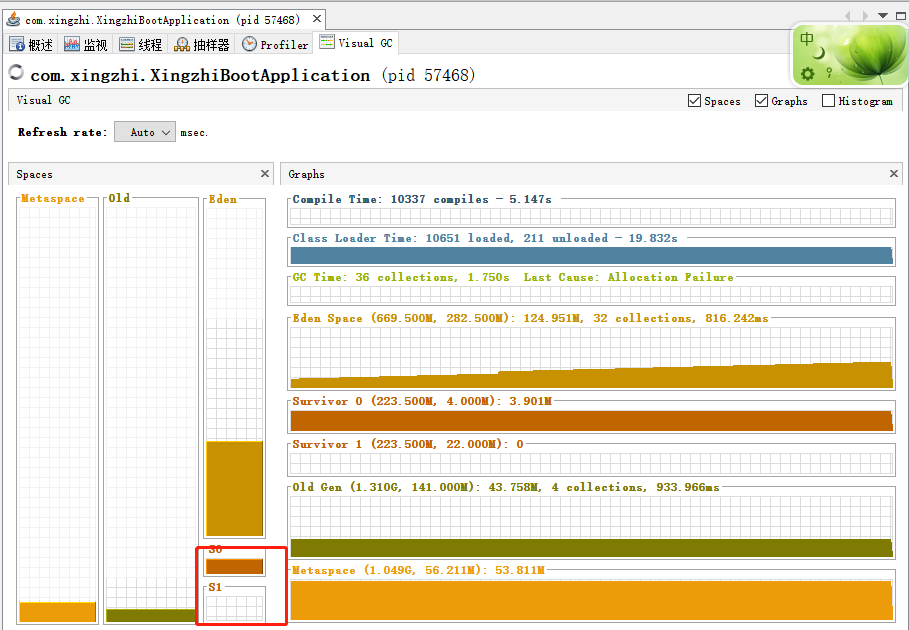Click the Metaspace graph at the bottom
Screen dimensions: 909x630
click(591, 600)
